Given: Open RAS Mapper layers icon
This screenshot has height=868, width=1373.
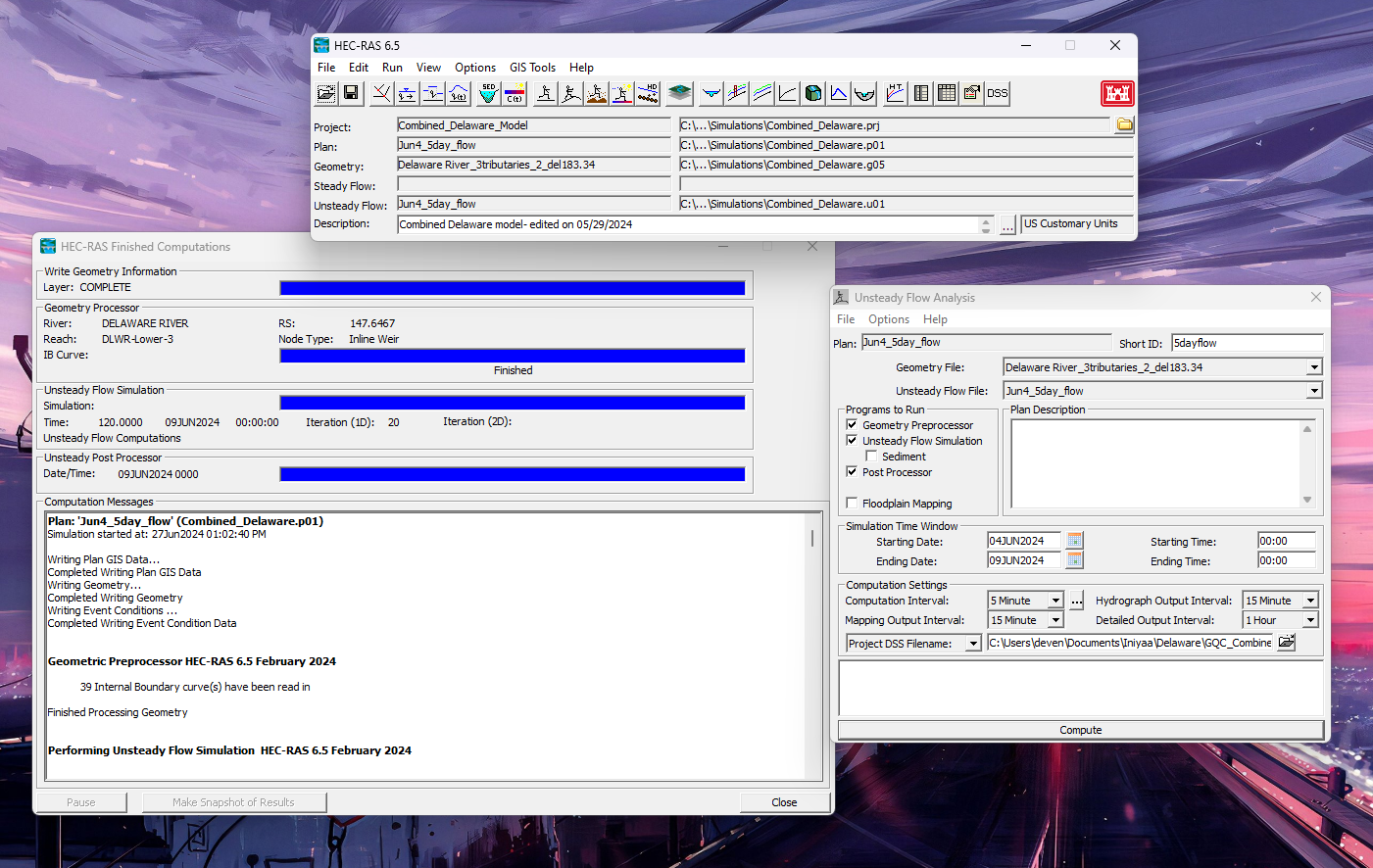Looking at the screenshot, I should [x=679, y=93].
